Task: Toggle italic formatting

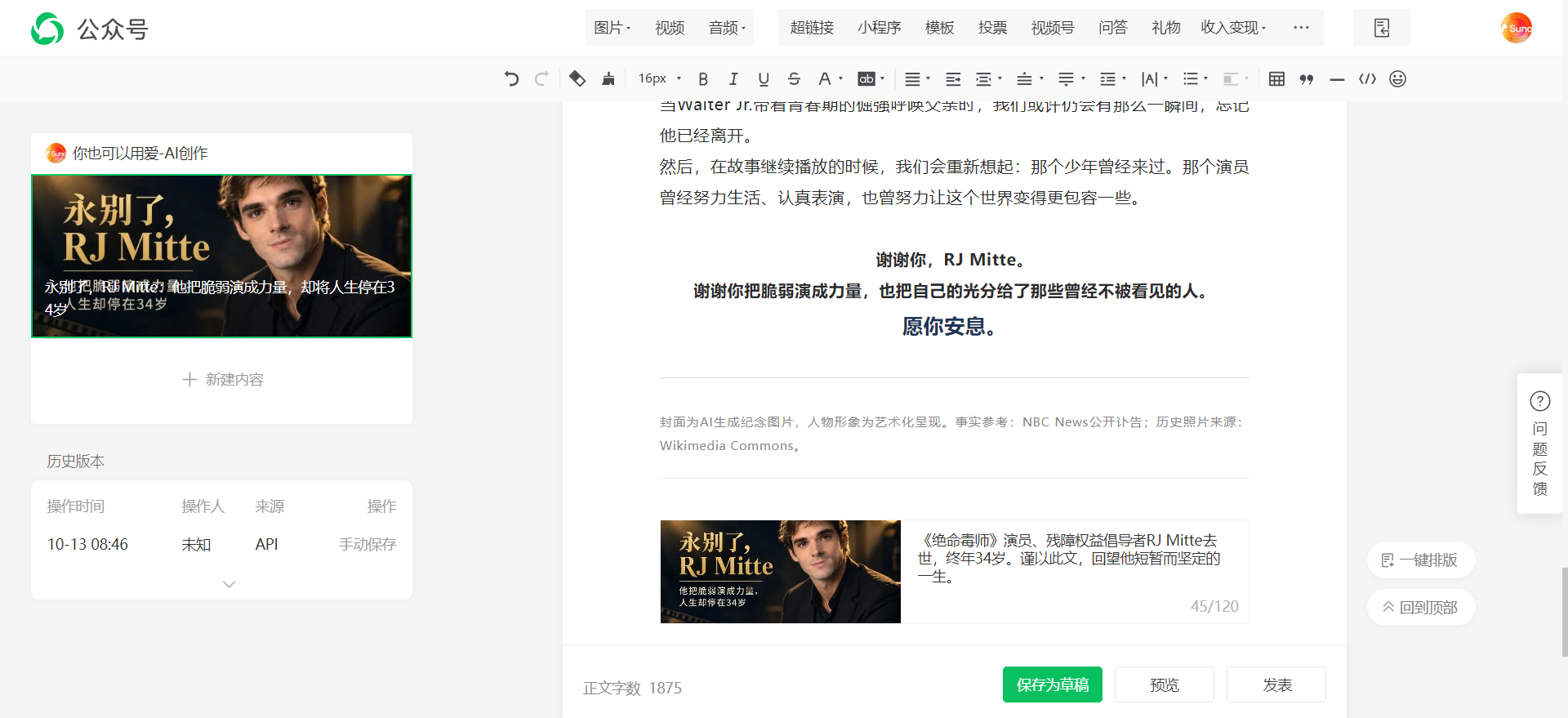Action: pos(733,78)
